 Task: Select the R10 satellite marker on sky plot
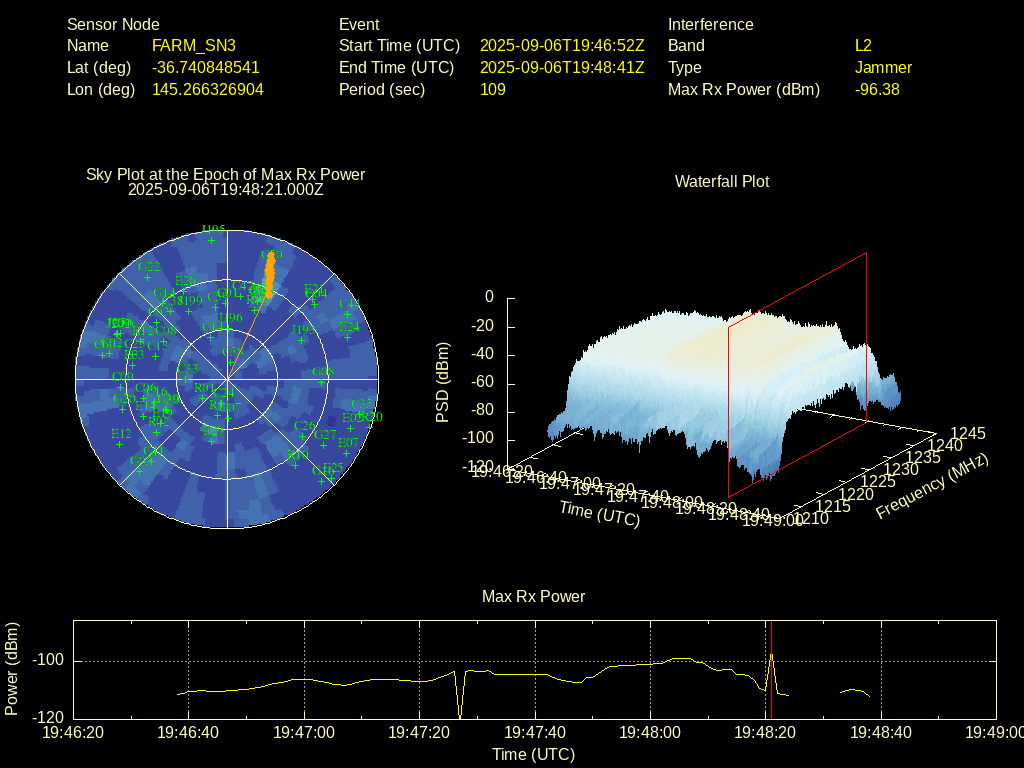pos(296,464)
